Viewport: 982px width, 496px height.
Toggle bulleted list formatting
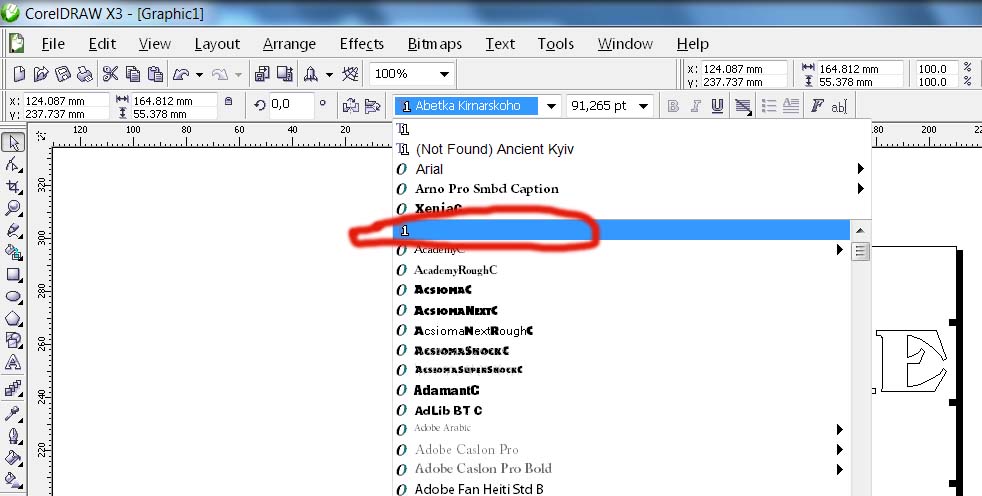pyautogui.click(x=768, y=106)
